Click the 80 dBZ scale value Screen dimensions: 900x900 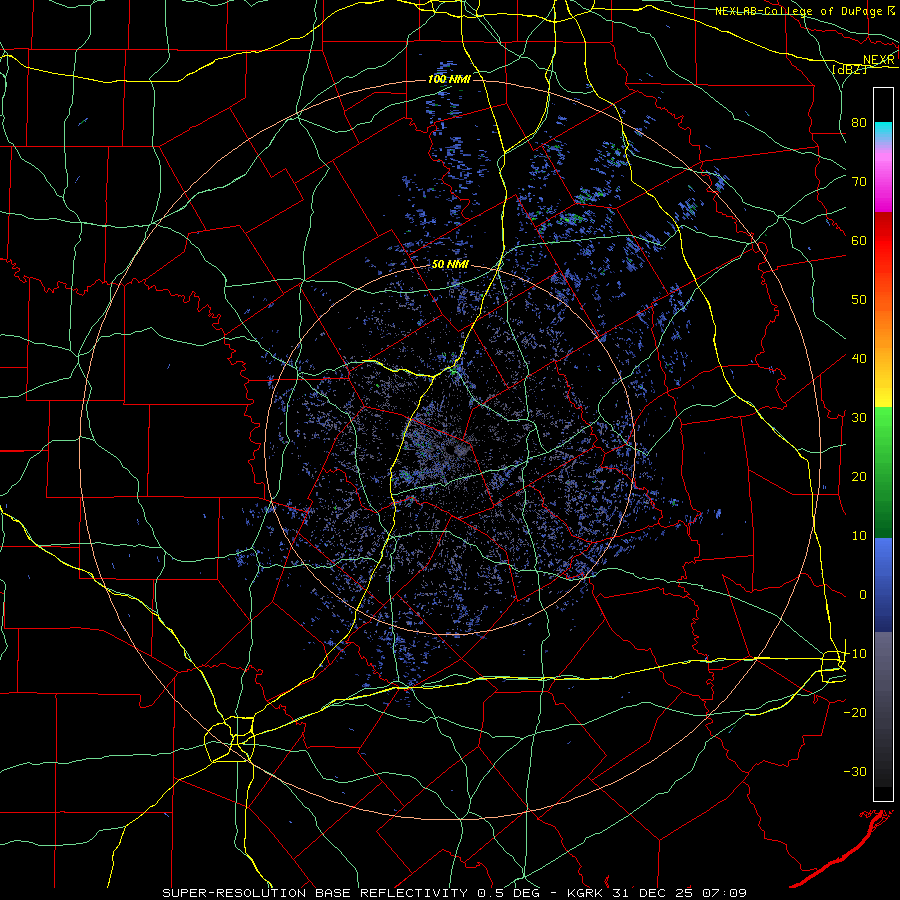859,122
